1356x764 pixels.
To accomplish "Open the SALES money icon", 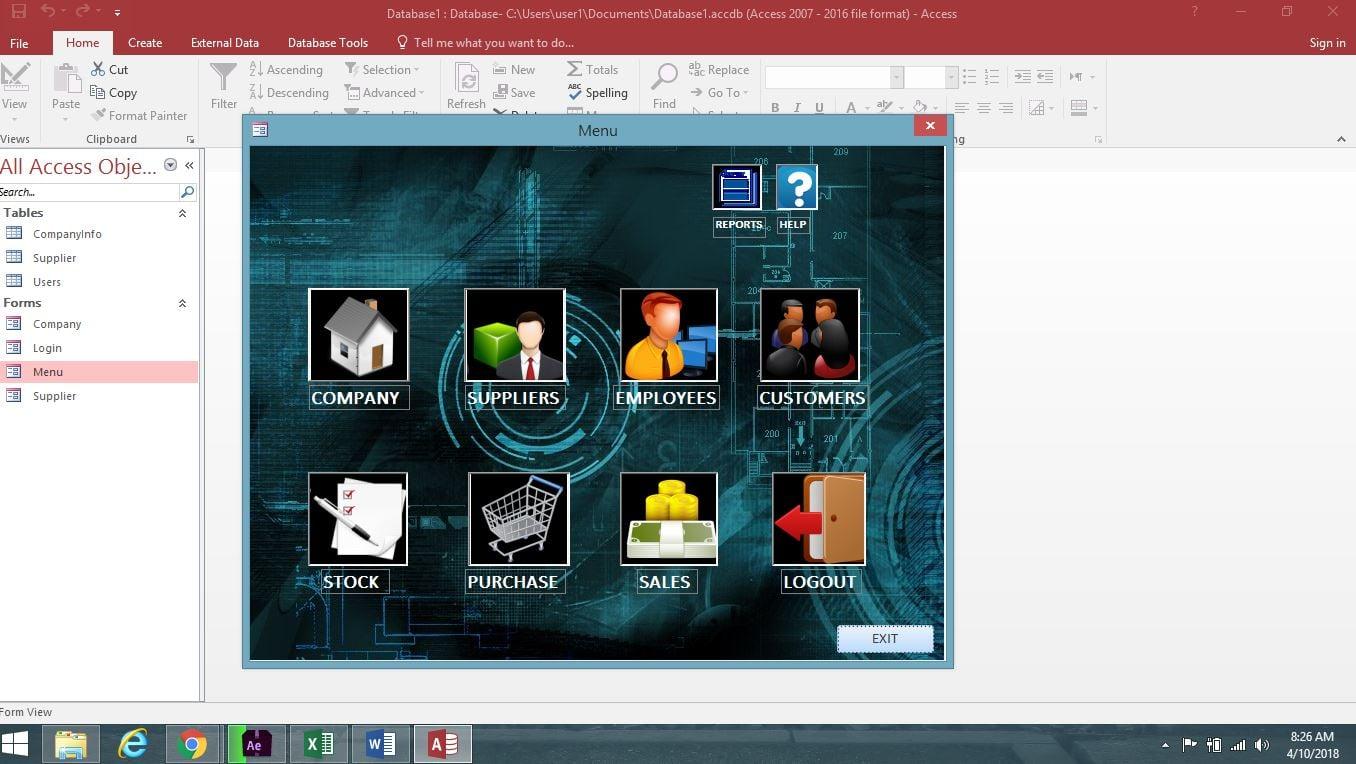I will [667, 518].
